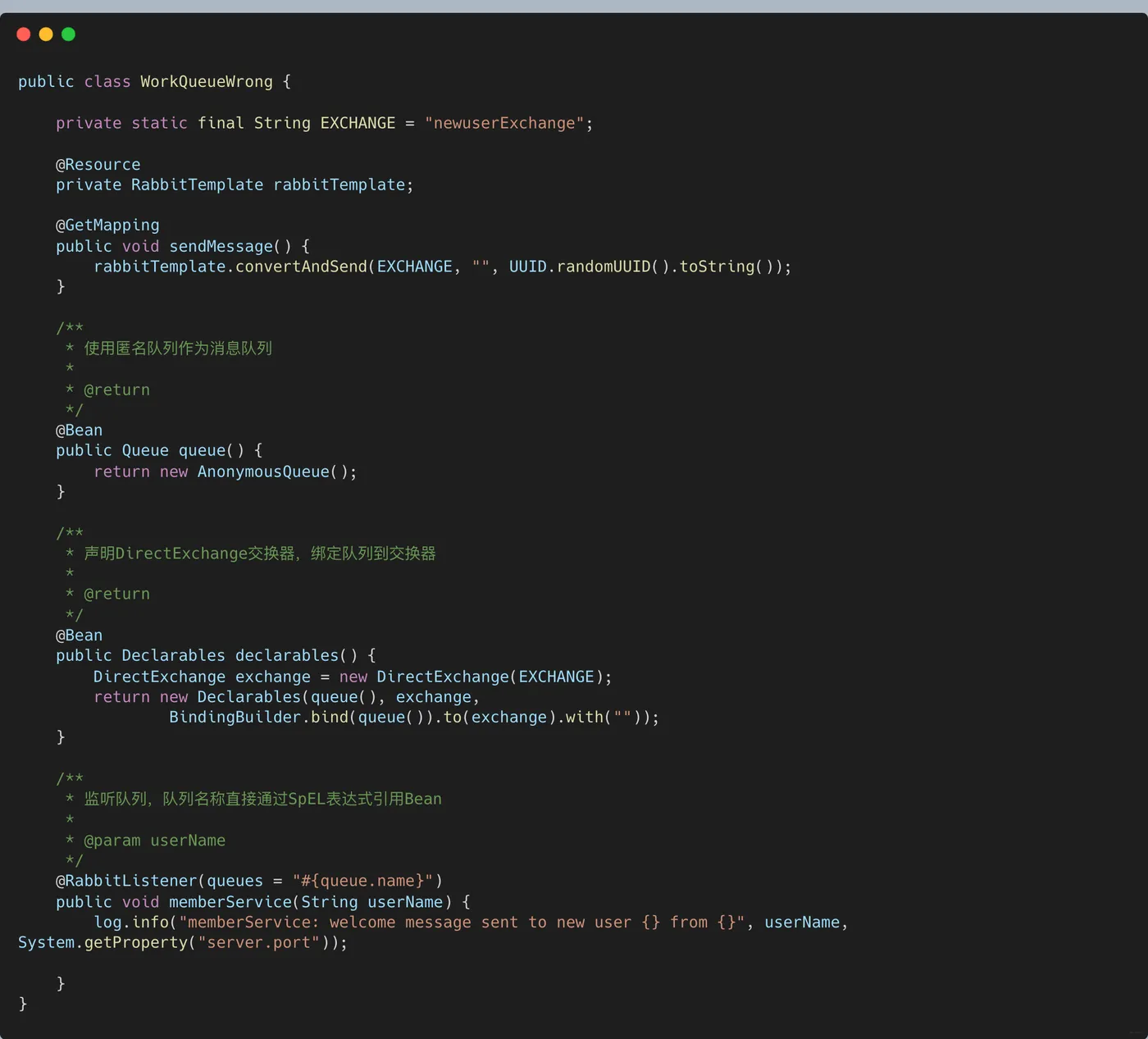Viewport: 1148px width, 1039px height.
Task: Click the BindingBuilder class reference
Action: point(235,717)
